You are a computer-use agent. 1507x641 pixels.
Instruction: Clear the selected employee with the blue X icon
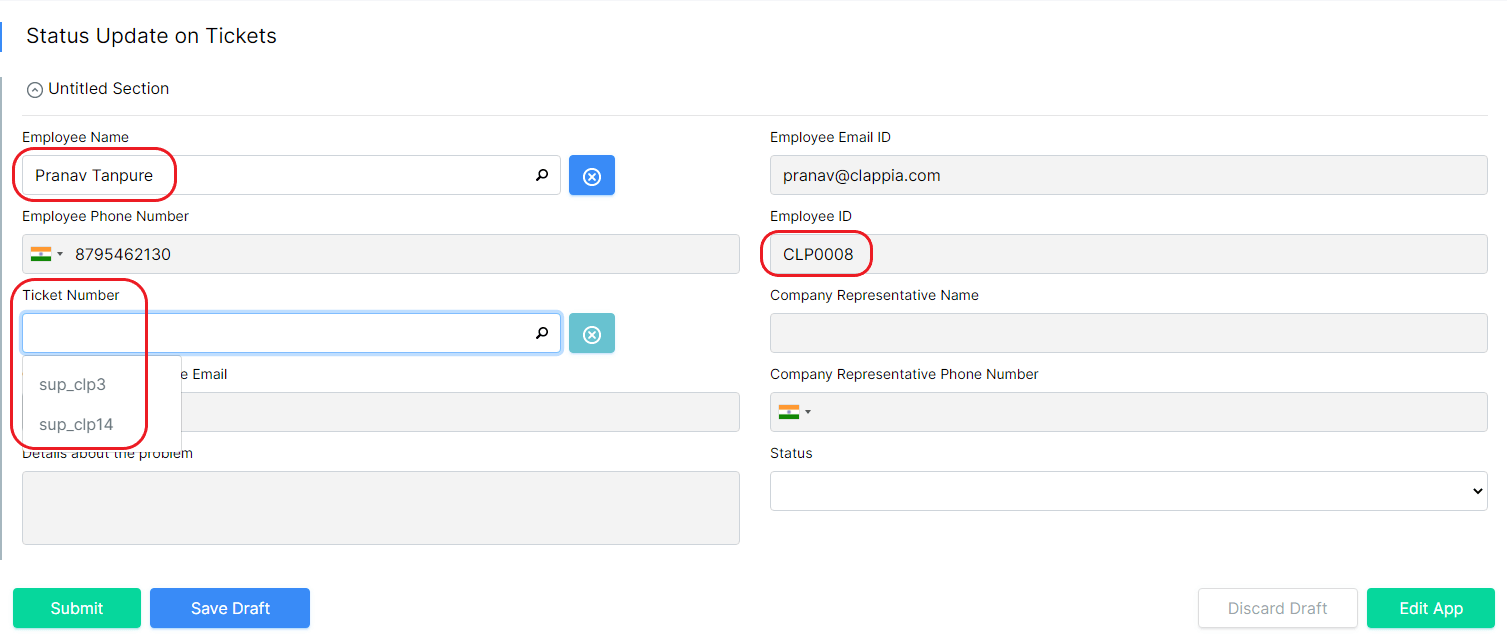[591, 175]
